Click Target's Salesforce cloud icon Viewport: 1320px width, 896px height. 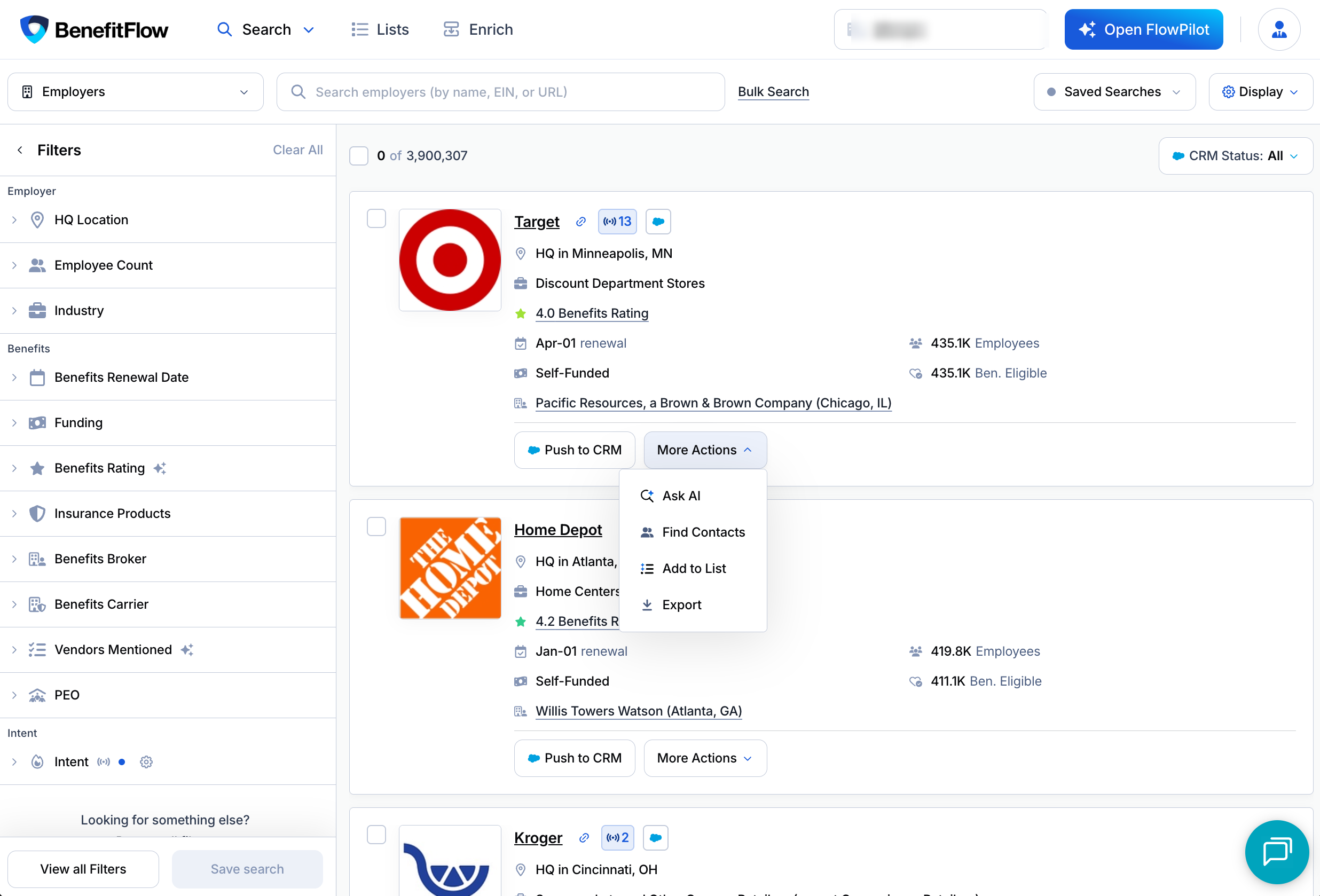(x=658, y=222)
